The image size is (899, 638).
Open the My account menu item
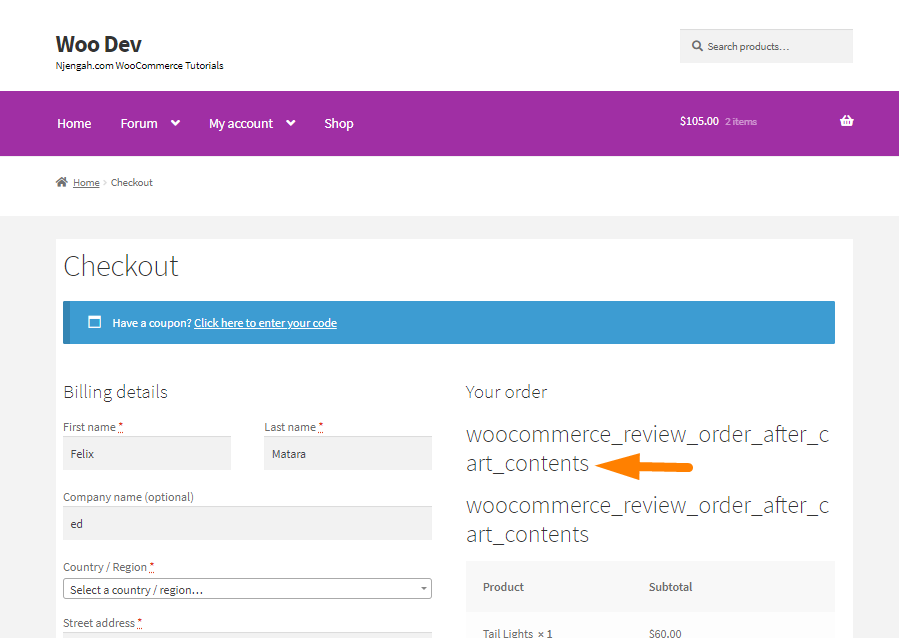tap(241, 124)
